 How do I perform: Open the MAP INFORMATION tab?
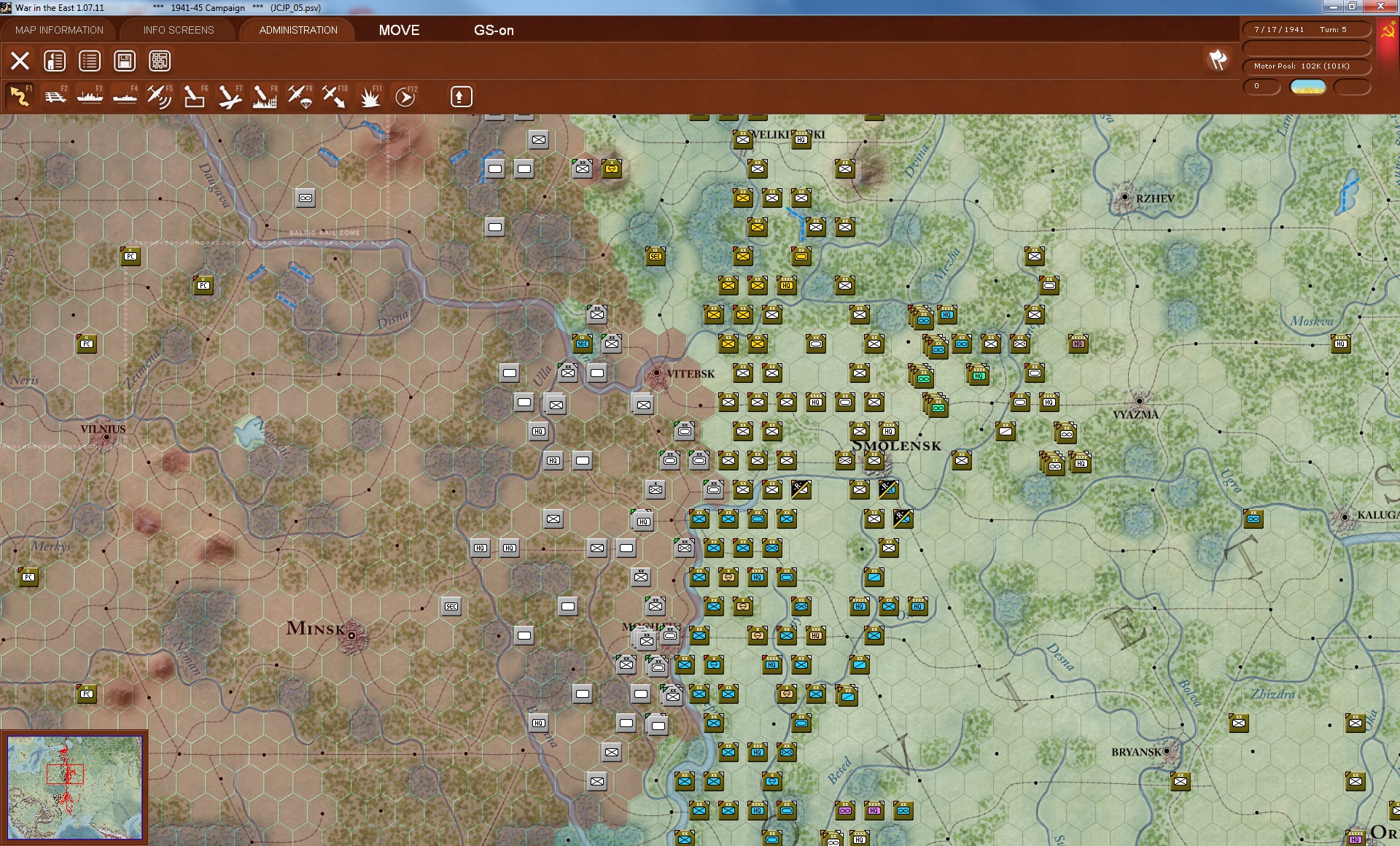59,30
